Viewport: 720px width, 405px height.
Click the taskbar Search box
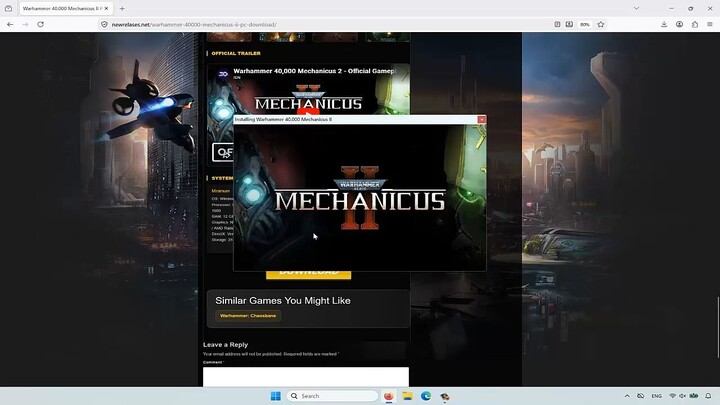332,396
